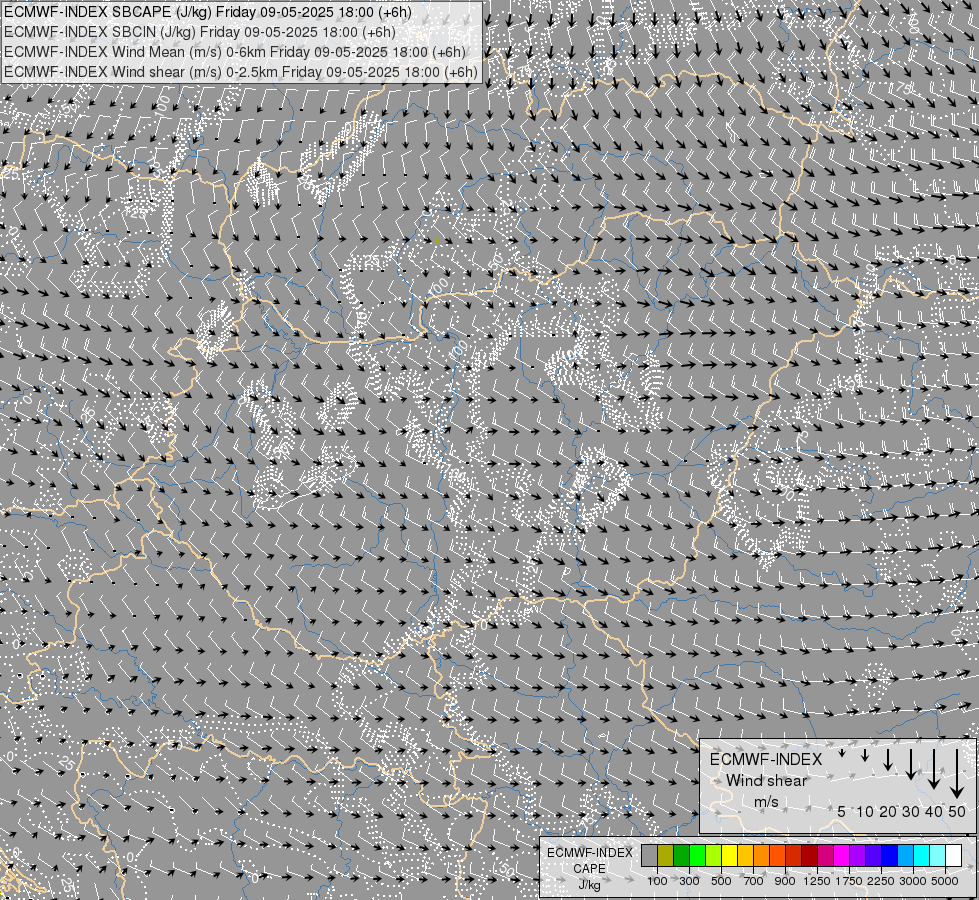This screenshot has width=979, height=900.
Task: Click the '50' wind shear scale number
Action: tap(957, 811)
